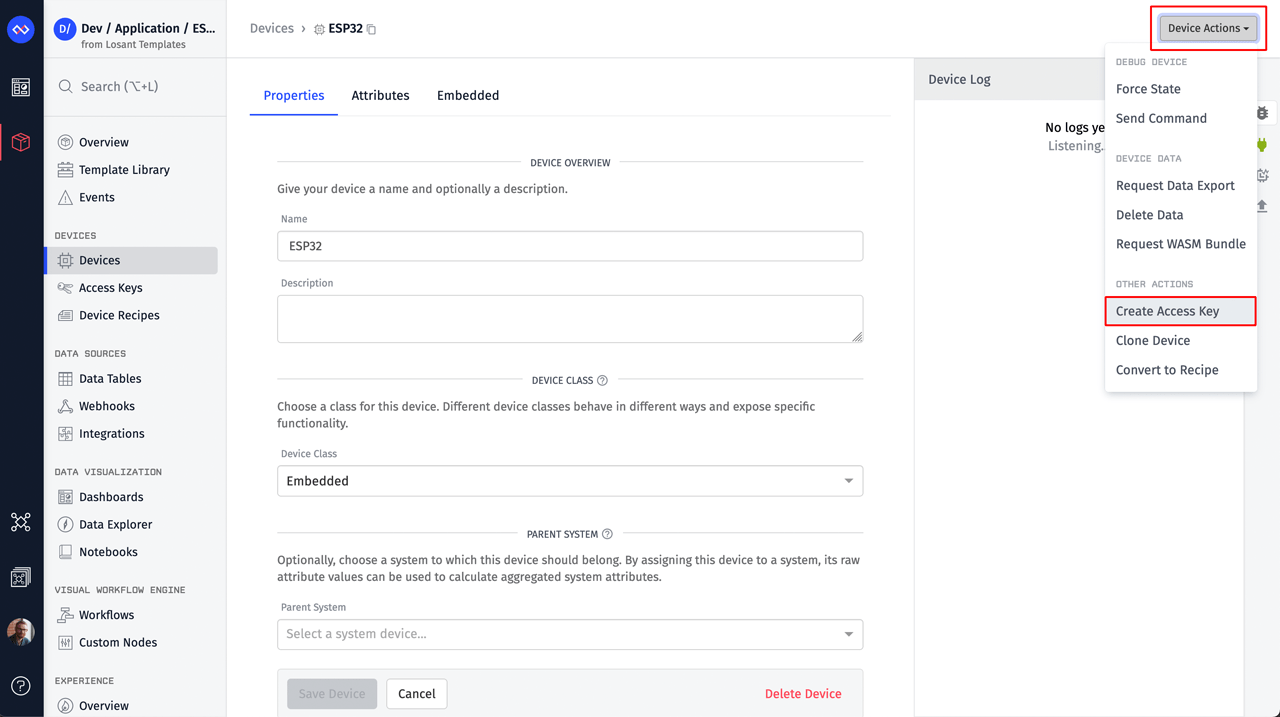Screen dimensions: 1280x717
Task: Select the red applications cube icon
Action: [21, 143]
